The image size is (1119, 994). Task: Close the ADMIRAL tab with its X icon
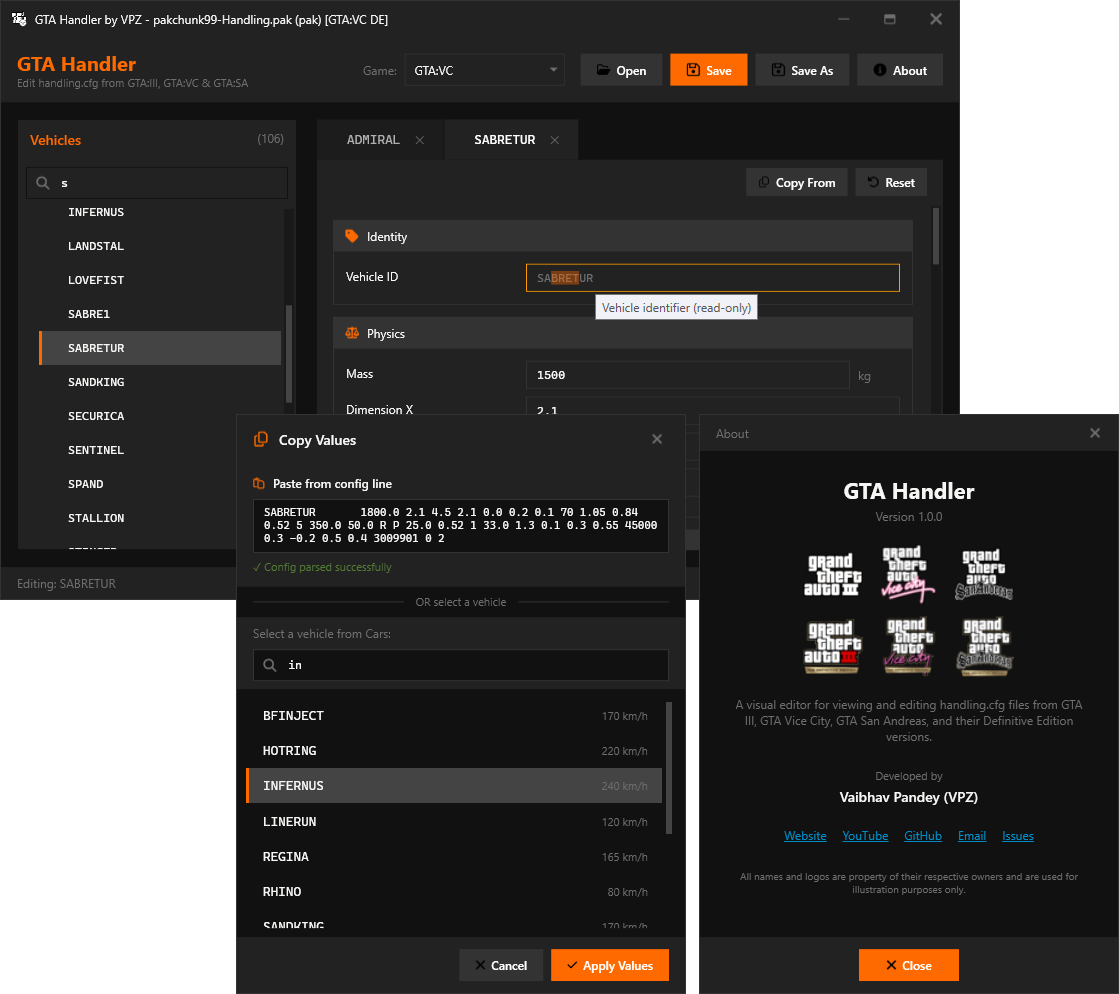pyautogui.click(x=420, y=141)
